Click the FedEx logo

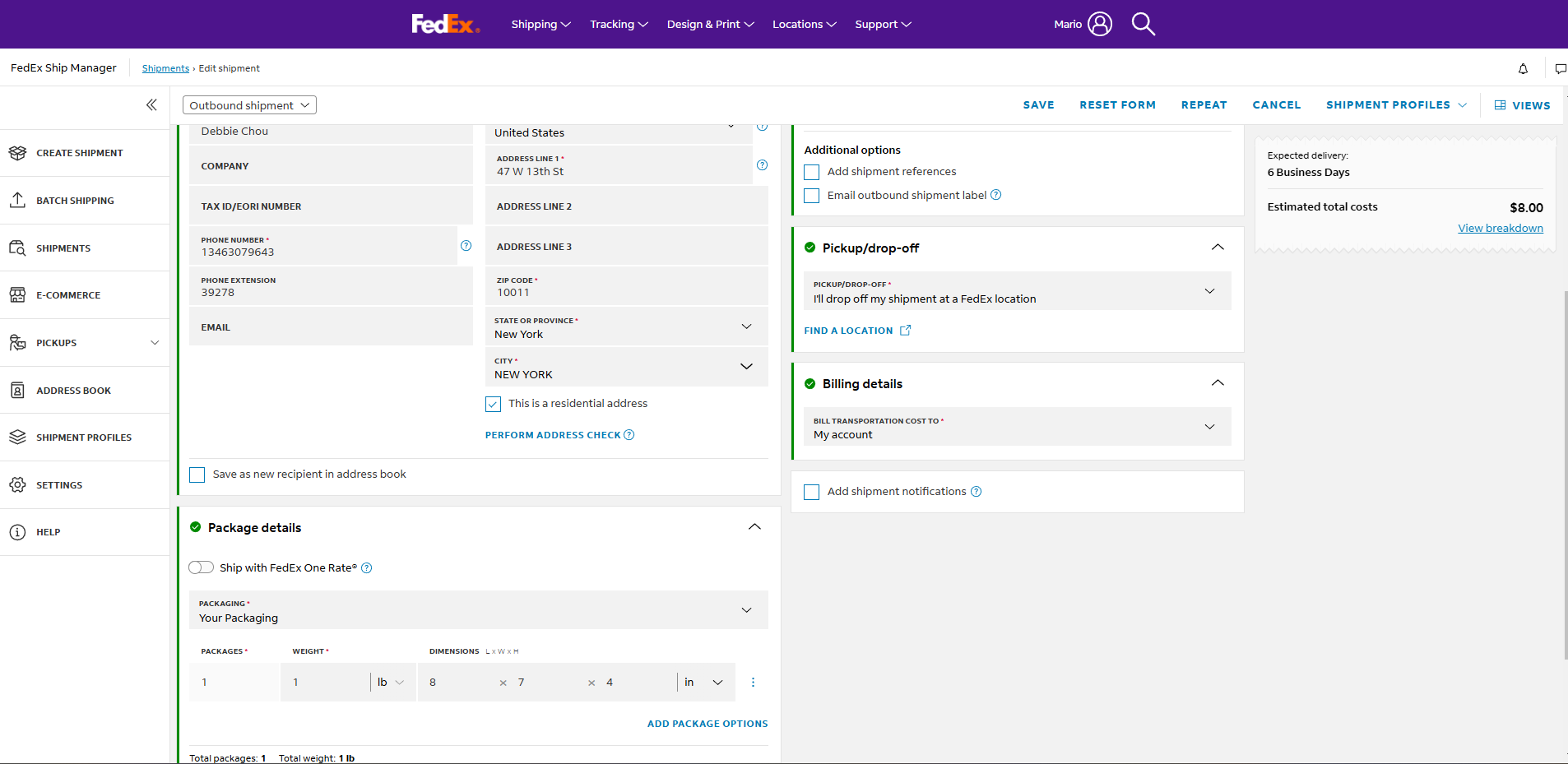pos(445,24)
